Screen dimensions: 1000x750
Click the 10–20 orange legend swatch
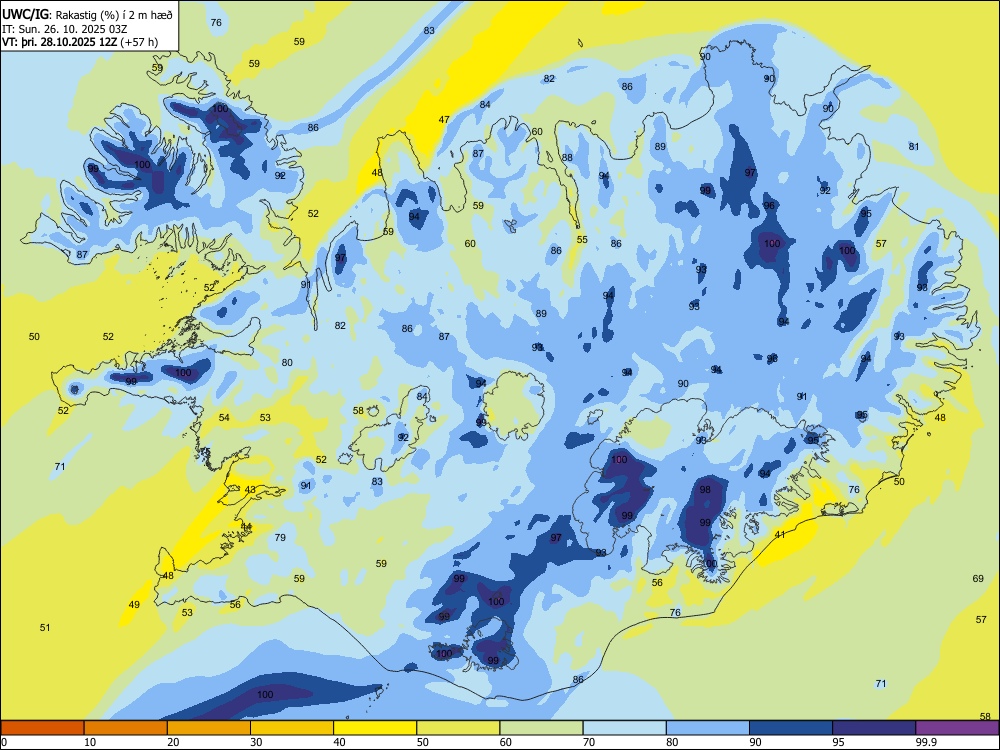coord(126,728)
